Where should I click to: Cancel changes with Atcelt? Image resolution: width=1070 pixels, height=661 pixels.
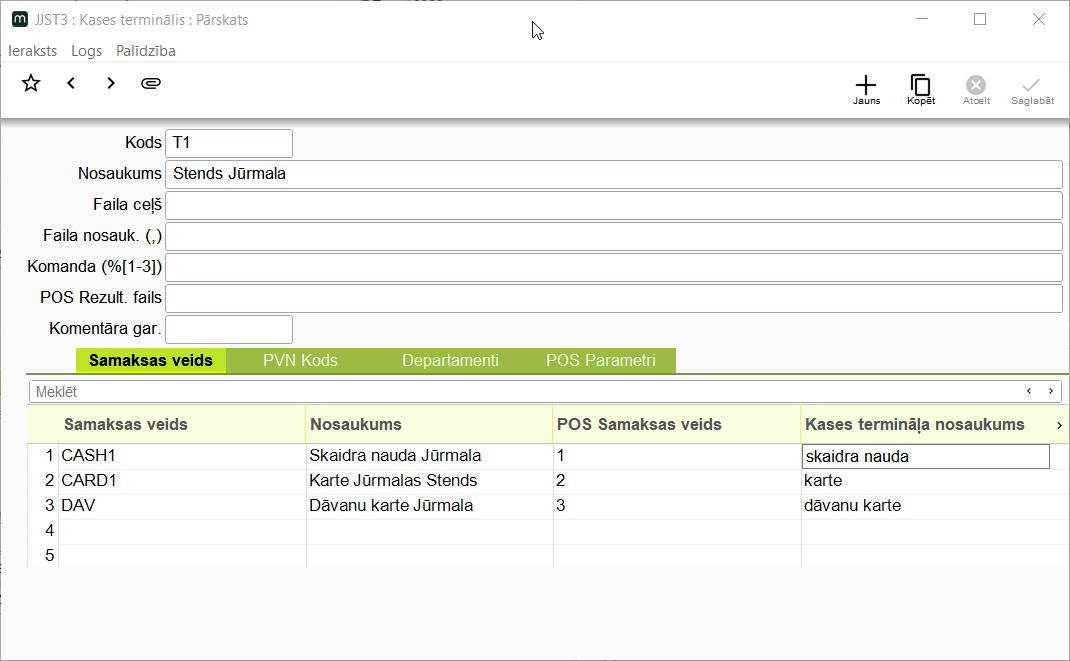point(976,89)
